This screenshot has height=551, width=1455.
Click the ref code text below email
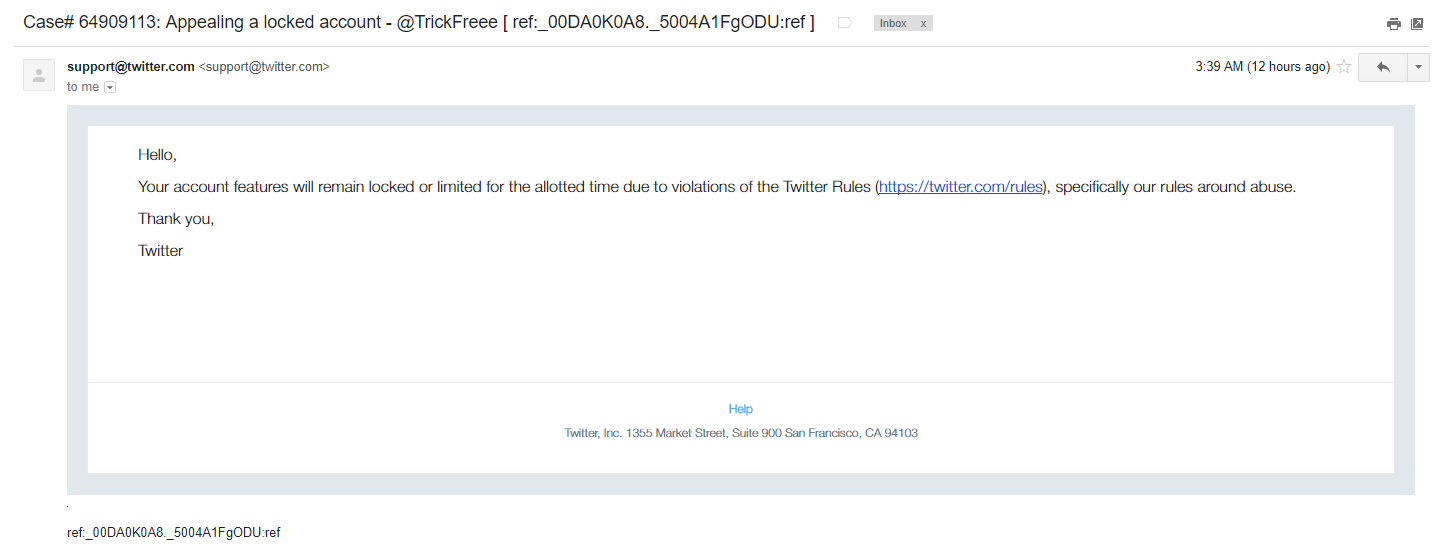pos(173,533)
